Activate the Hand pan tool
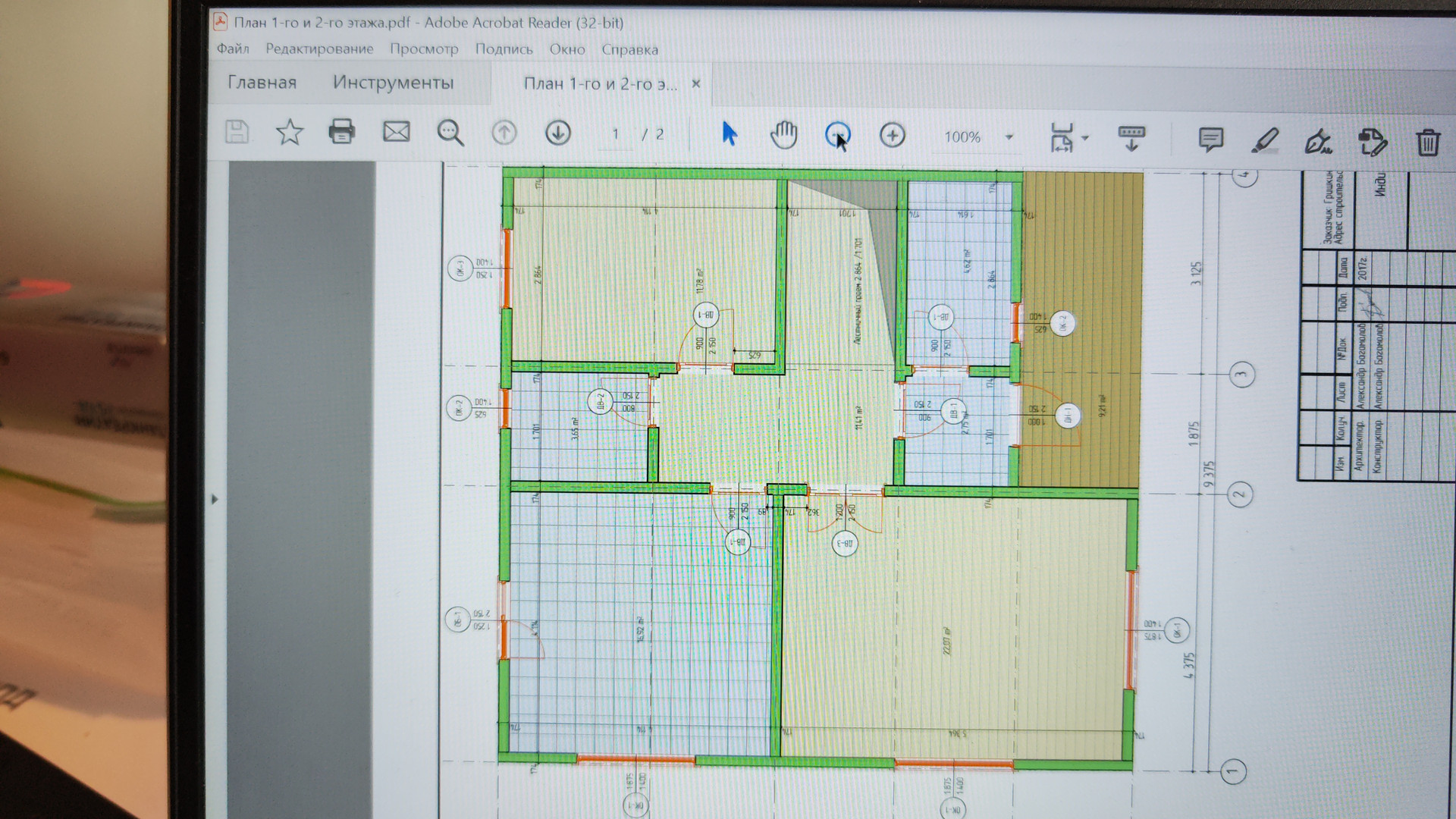 (x=783, y=135)
